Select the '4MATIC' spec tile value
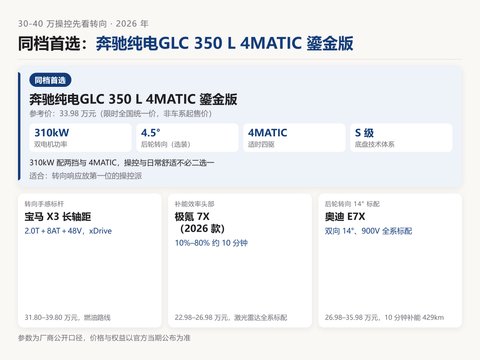480x360 pixels. pos(267,133)
